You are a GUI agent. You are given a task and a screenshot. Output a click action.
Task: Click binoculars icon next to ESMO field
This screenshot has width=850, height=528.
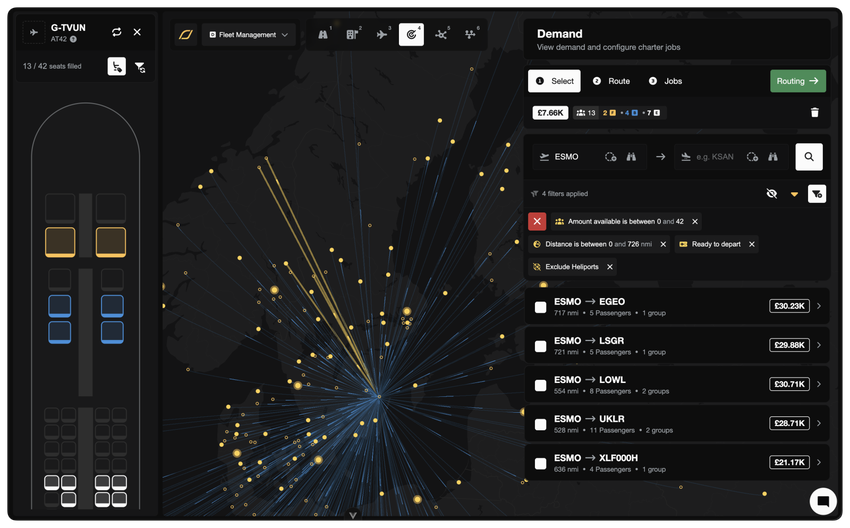point(631,157)
